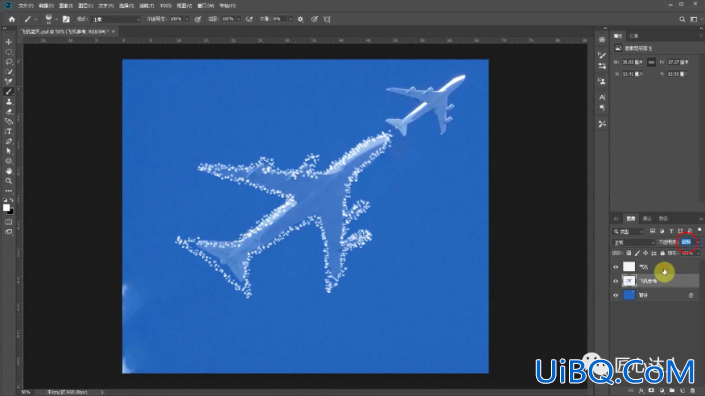Open the brush settings panel icon
Image resolution: width=705 pixels, height=396 pixels.
(x=66, y=19)
